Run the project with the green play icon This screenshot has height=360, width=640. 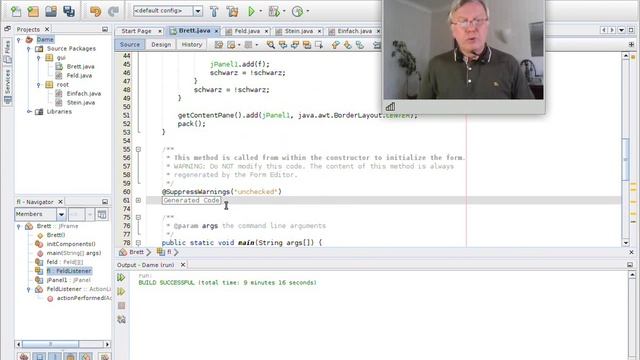[x=251, y=11]
